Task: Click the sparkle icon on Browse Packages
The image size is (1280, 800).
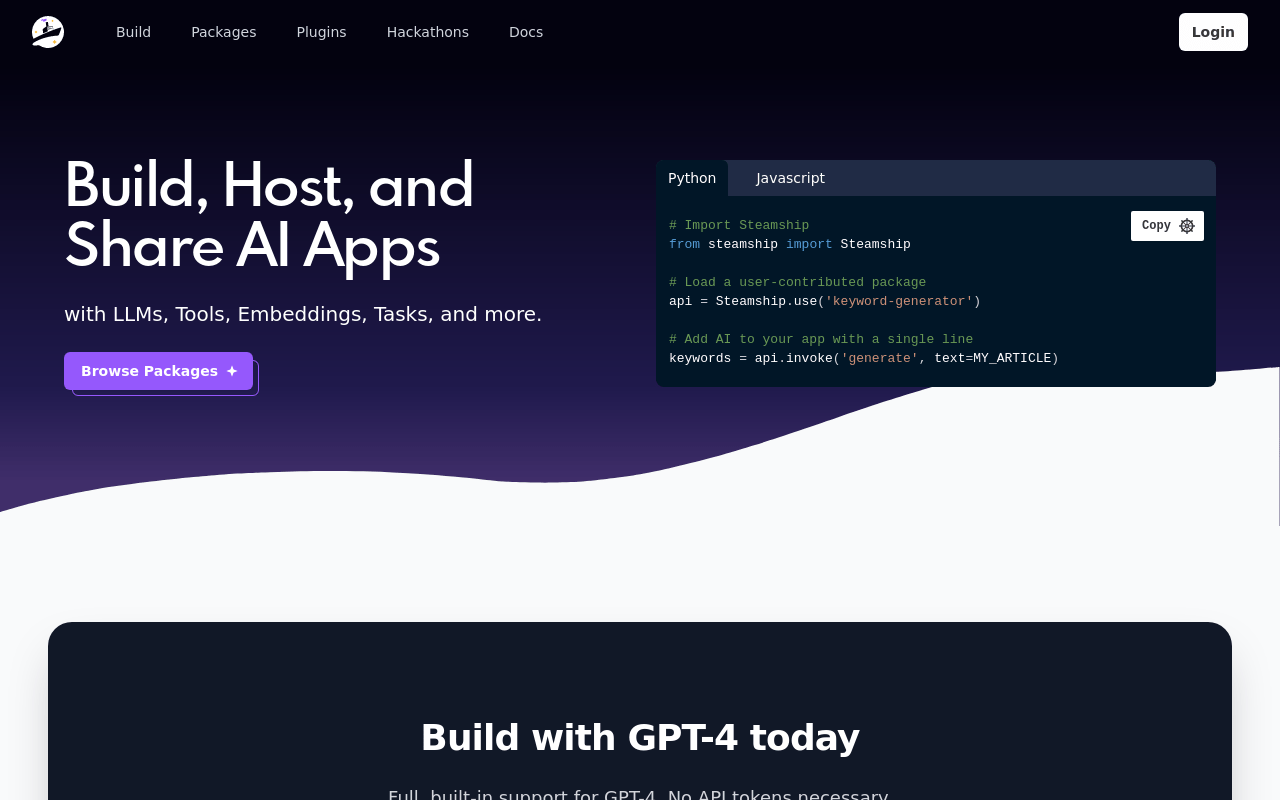Action: pyautogui.click(x=232, y=371)
